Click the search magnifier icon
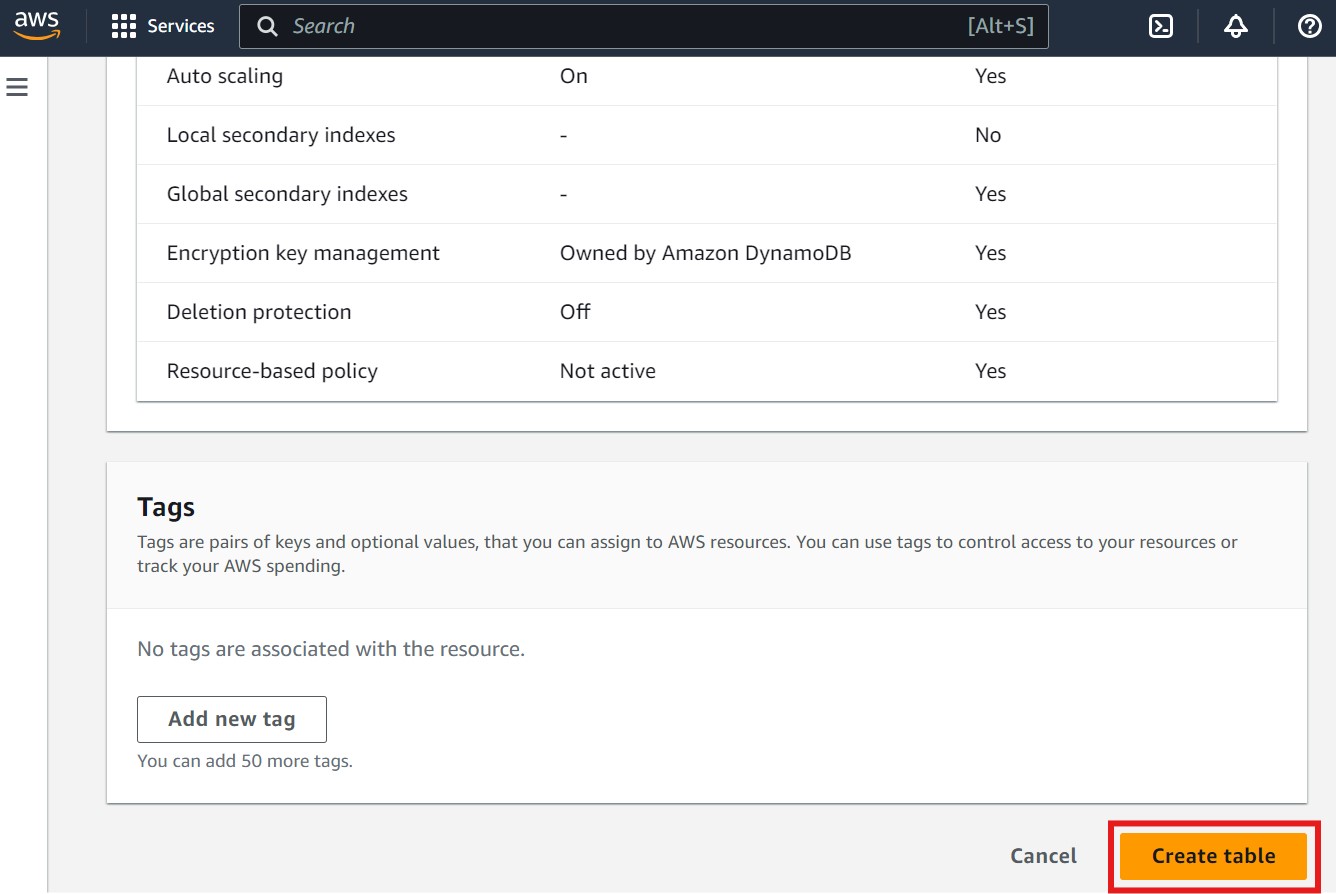 coord(266,26)
